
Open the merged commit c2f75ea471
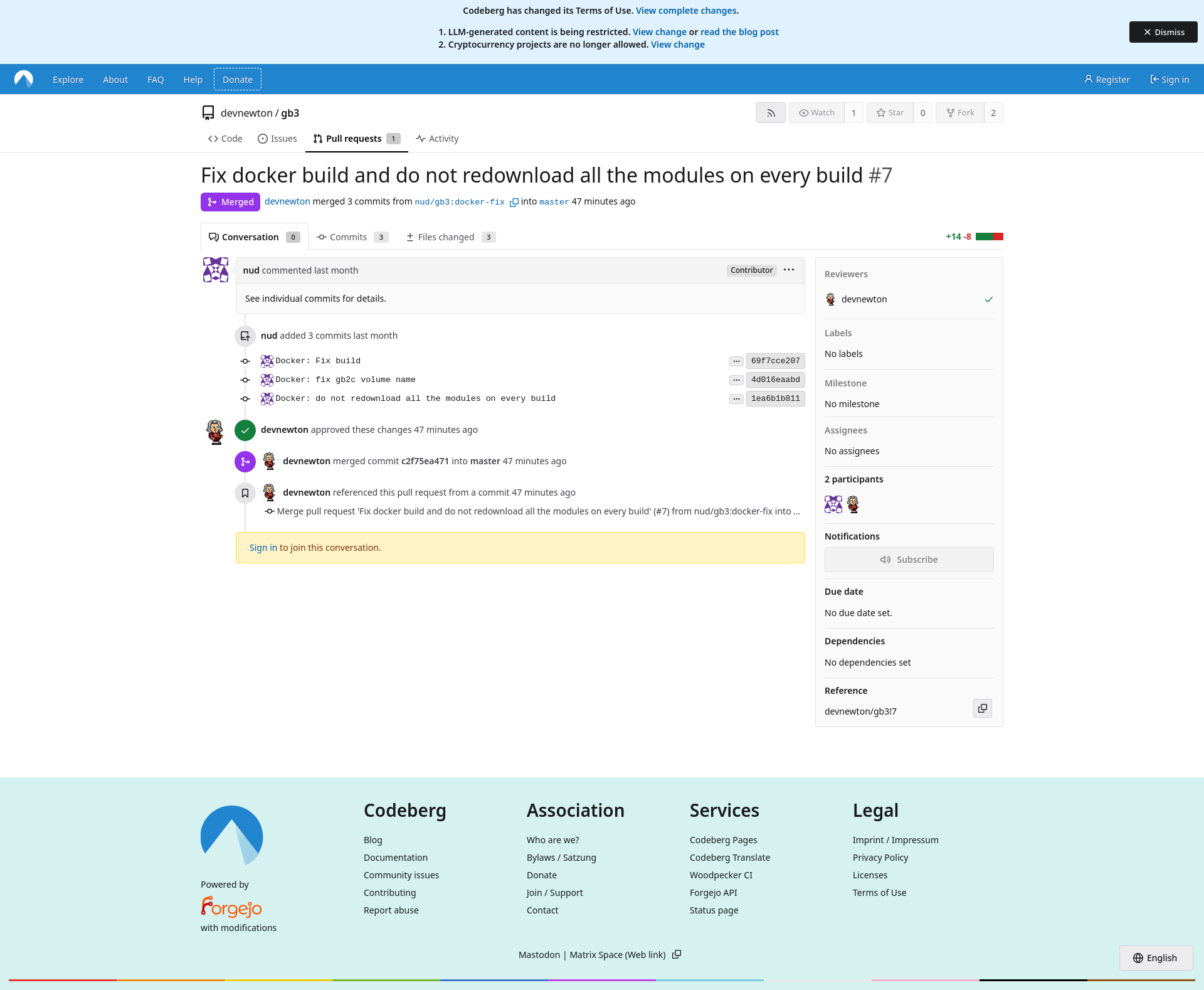tap(425, 461)
